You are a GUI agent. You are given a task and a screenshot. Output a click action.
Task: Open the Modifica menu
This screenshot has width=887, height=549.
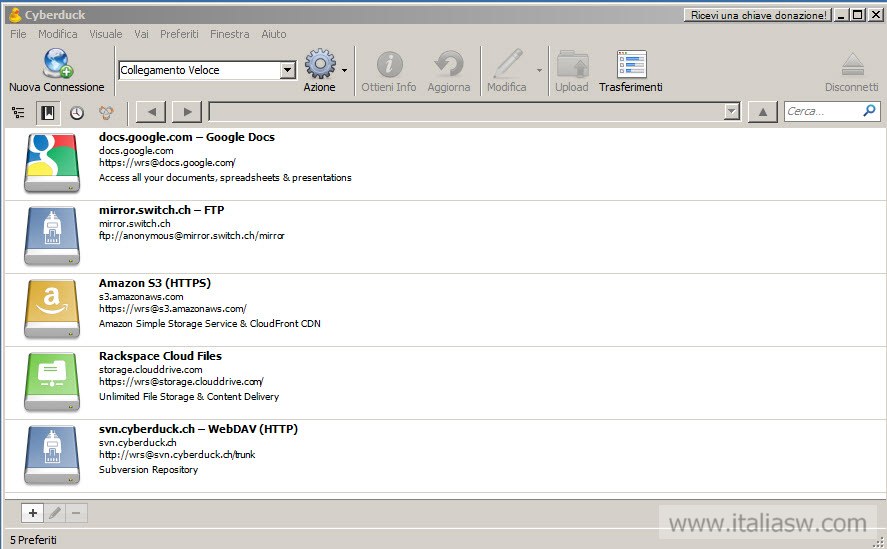[58, 34]
